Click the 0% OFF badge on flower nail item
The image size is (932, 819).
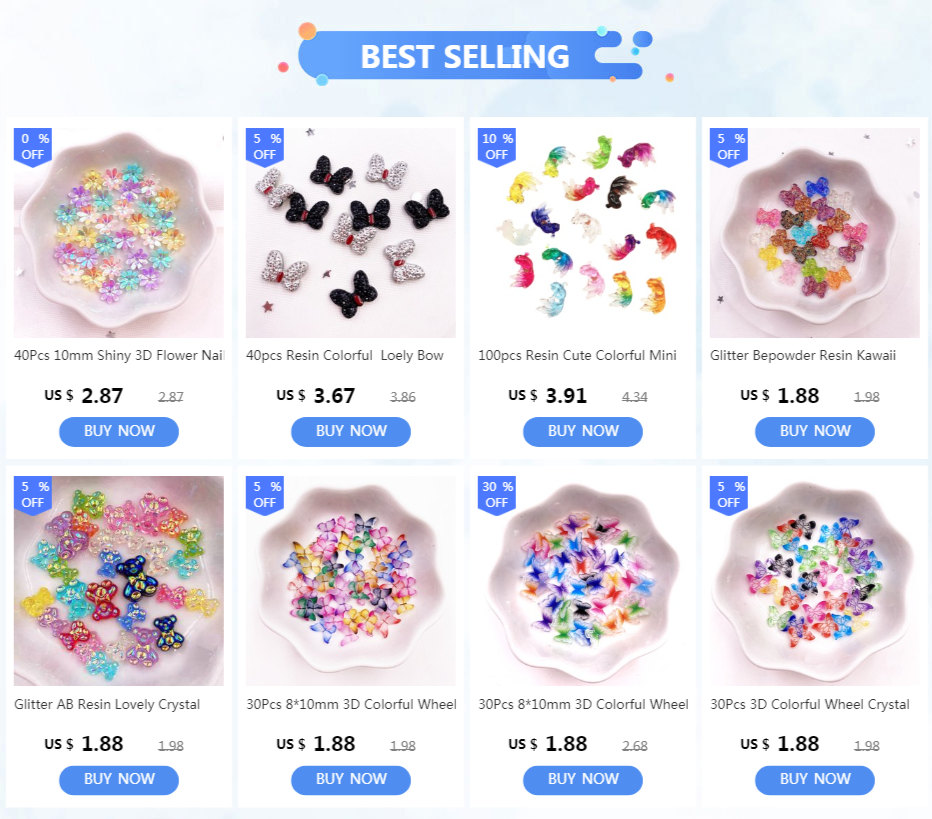pyautogui.click(x=33, y=147)
